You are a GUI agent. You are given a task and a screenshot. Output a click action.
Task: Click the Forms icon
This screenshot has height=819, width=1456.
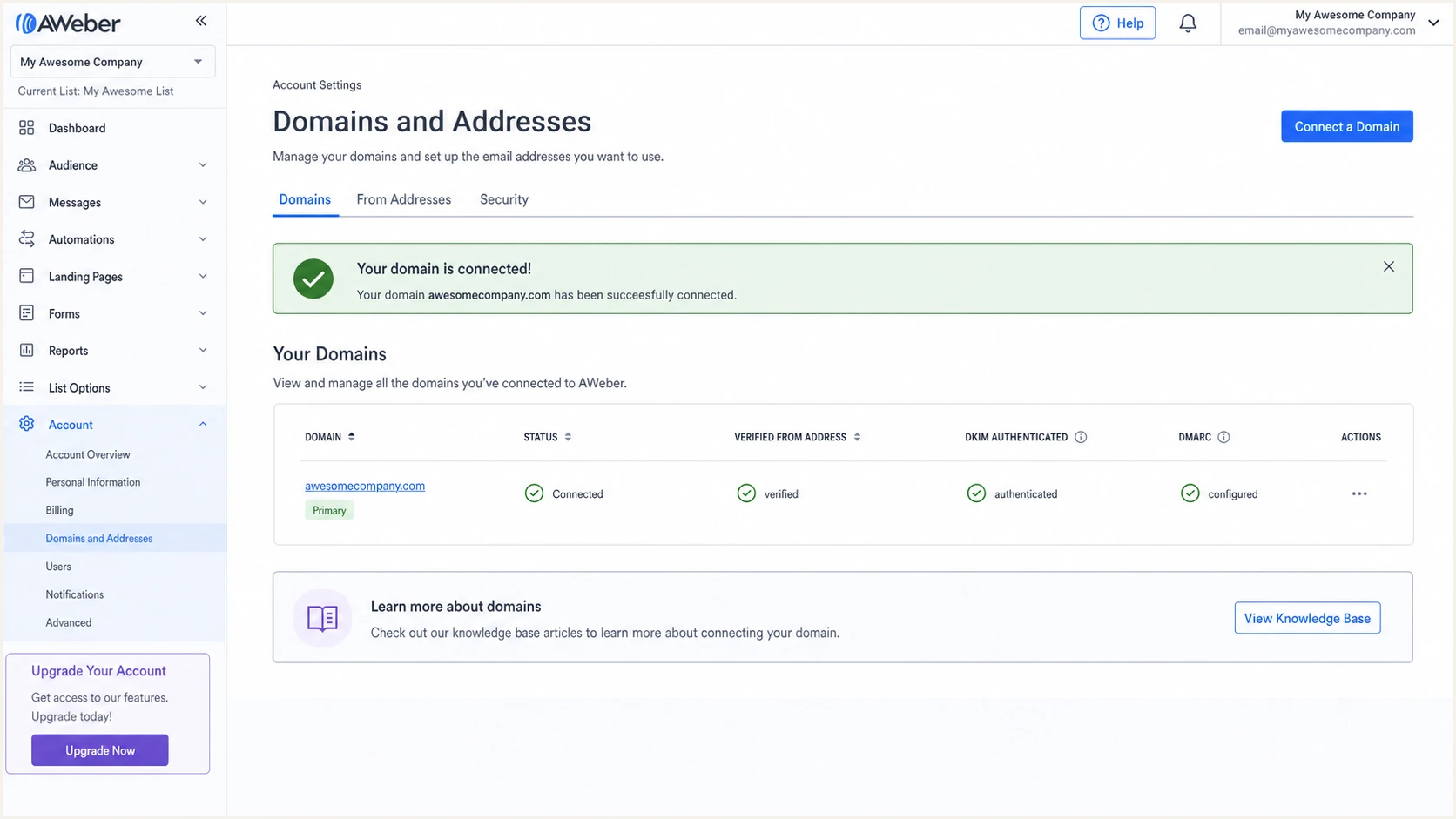pos(27,313)
